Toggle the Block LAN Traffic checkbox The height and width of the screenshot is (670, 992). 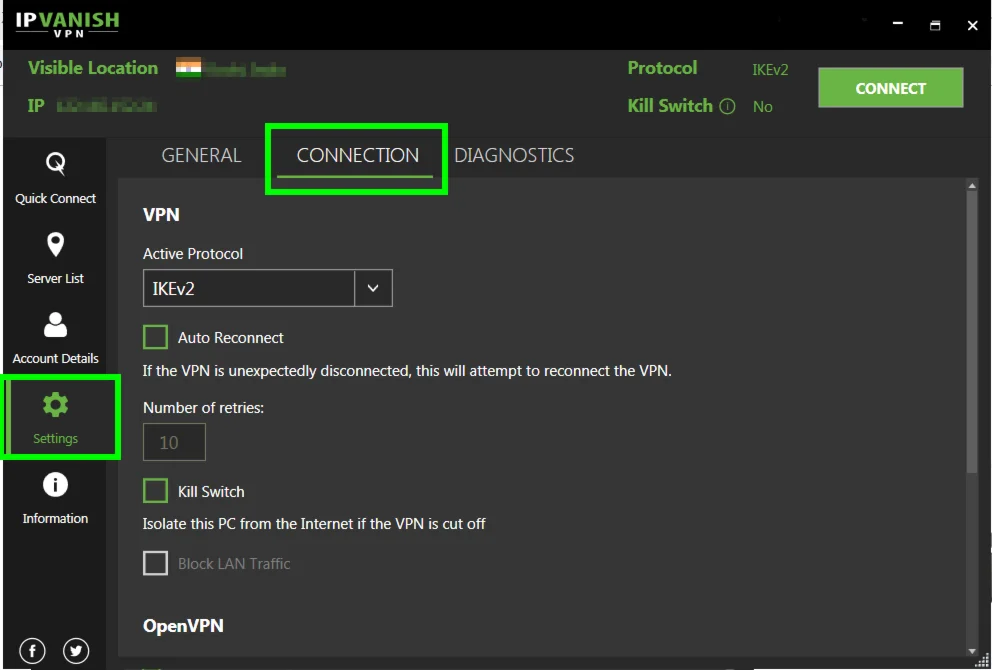pyautogui.click(x=156, y=563)
